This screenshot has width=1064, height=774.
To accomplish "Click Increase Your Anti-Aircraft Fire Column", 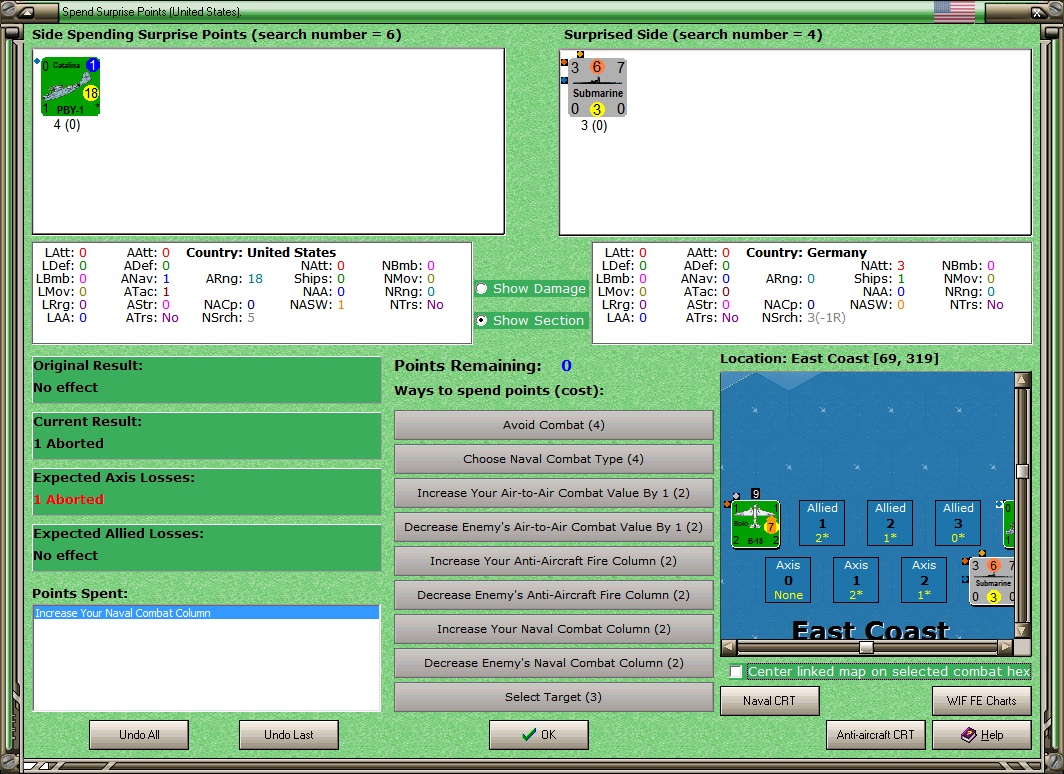I will click(x=554, y=560).
